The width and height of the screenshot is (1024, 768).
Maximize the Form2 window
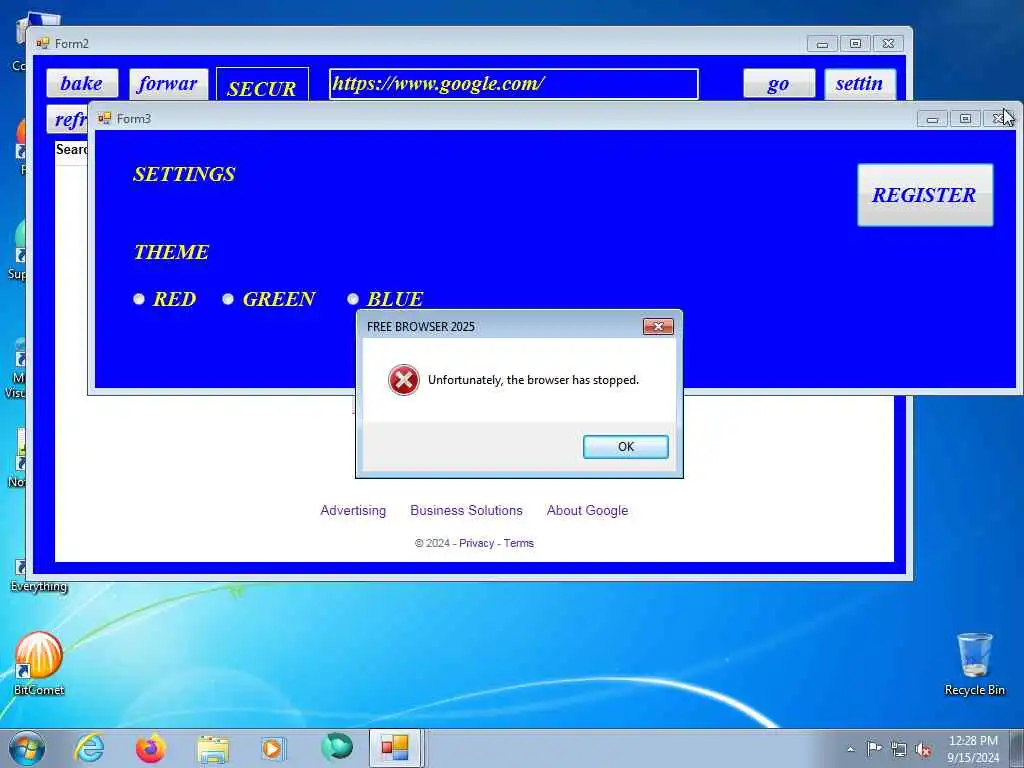tap(855, 44)
